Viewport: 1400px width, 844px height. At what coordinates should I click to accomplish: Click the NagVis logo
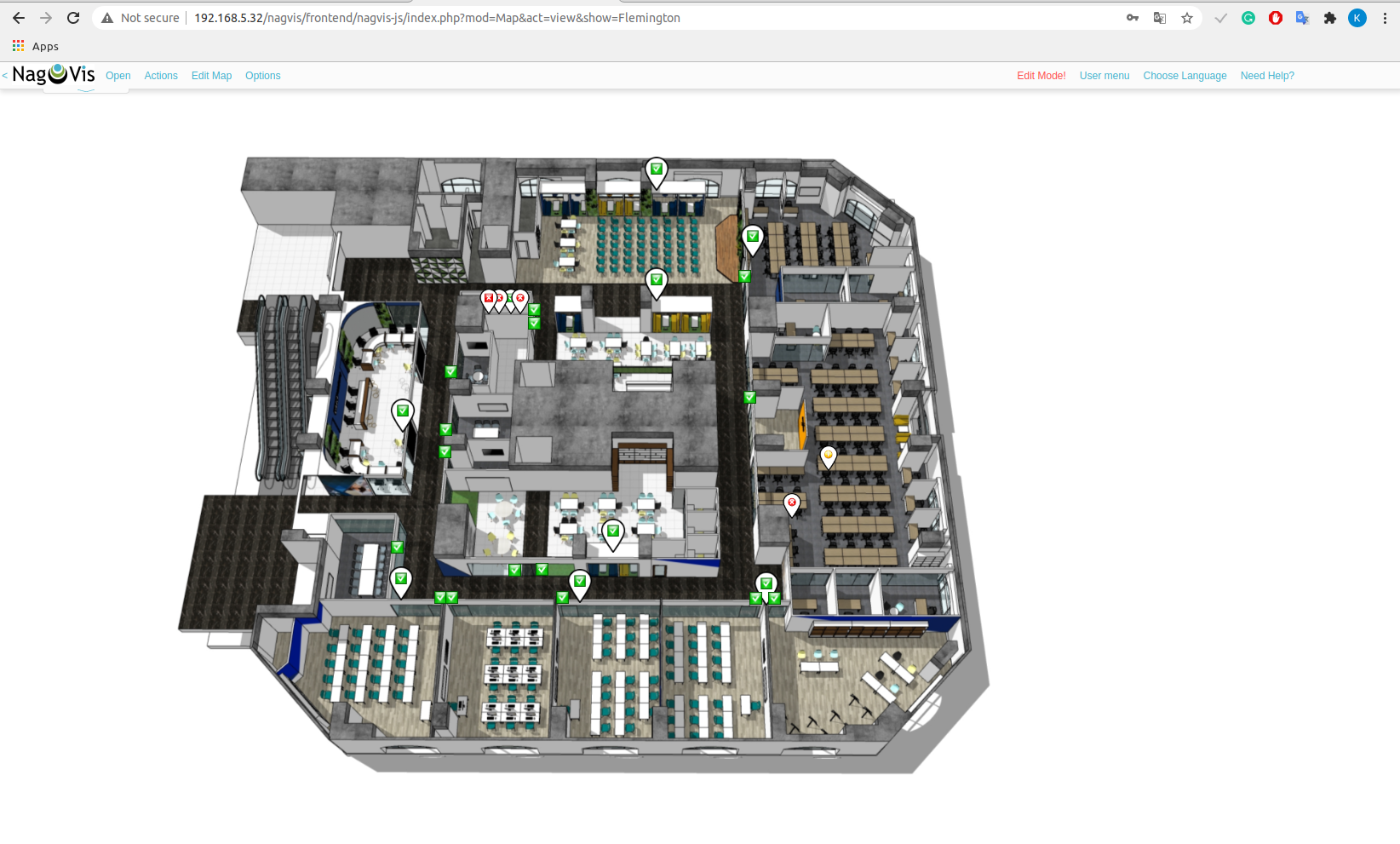pyautogui.click(x=54, y=75)
